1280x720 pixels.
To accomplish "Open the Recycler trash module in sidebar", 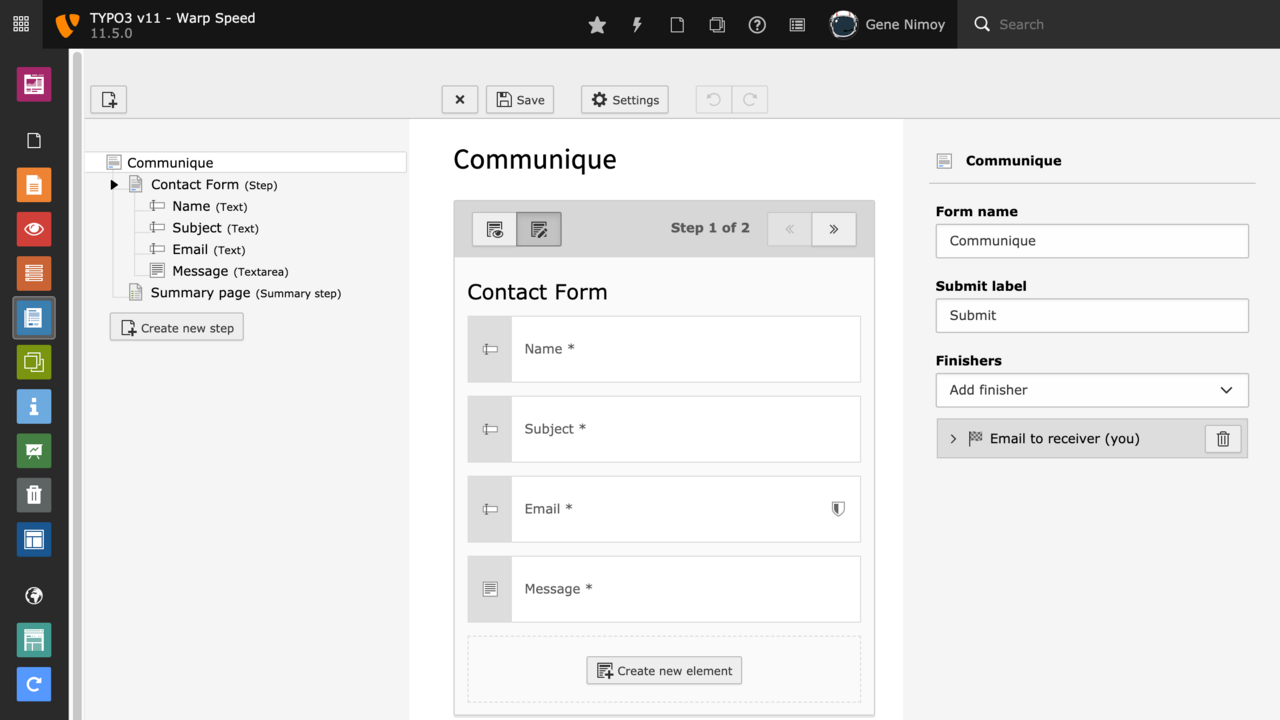I will (34, 495).
